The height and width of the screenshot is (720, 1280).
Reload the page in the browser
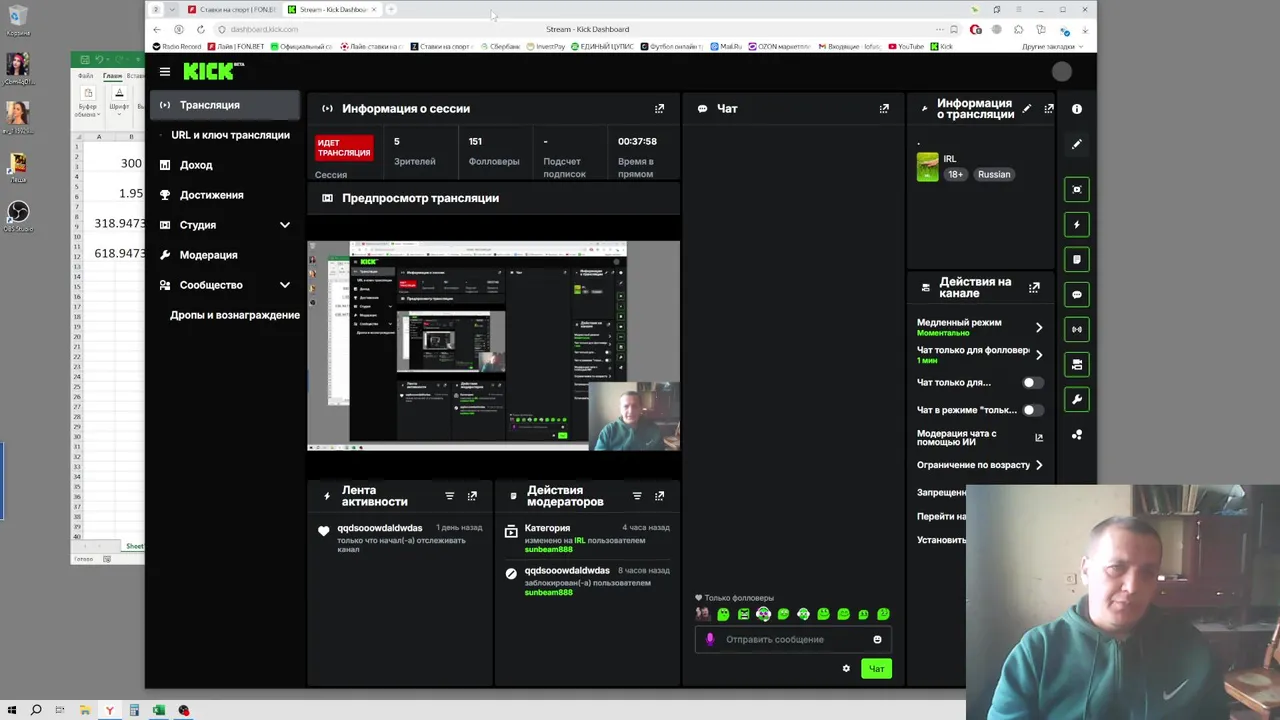(200, 29)
